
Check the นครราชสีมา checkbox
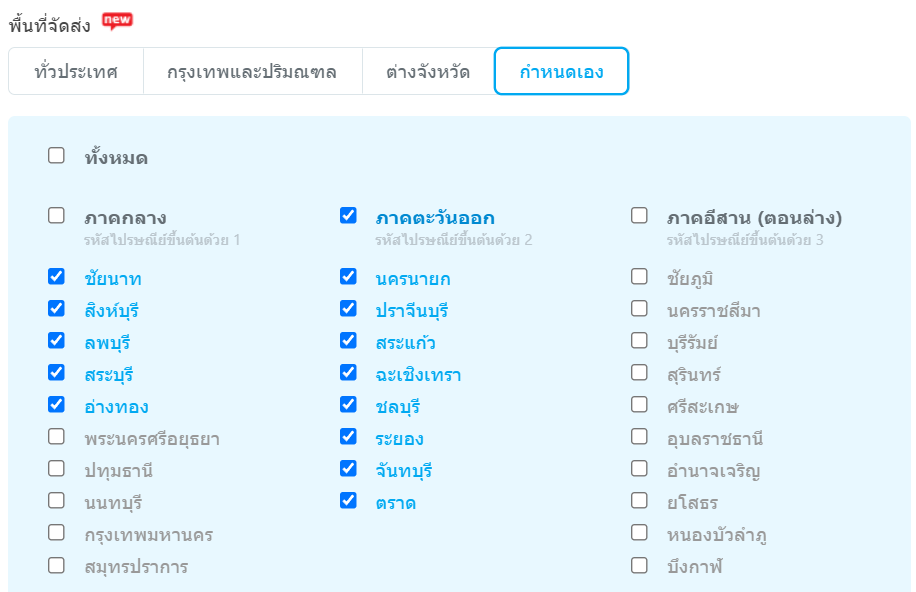(x=640, y=309)
